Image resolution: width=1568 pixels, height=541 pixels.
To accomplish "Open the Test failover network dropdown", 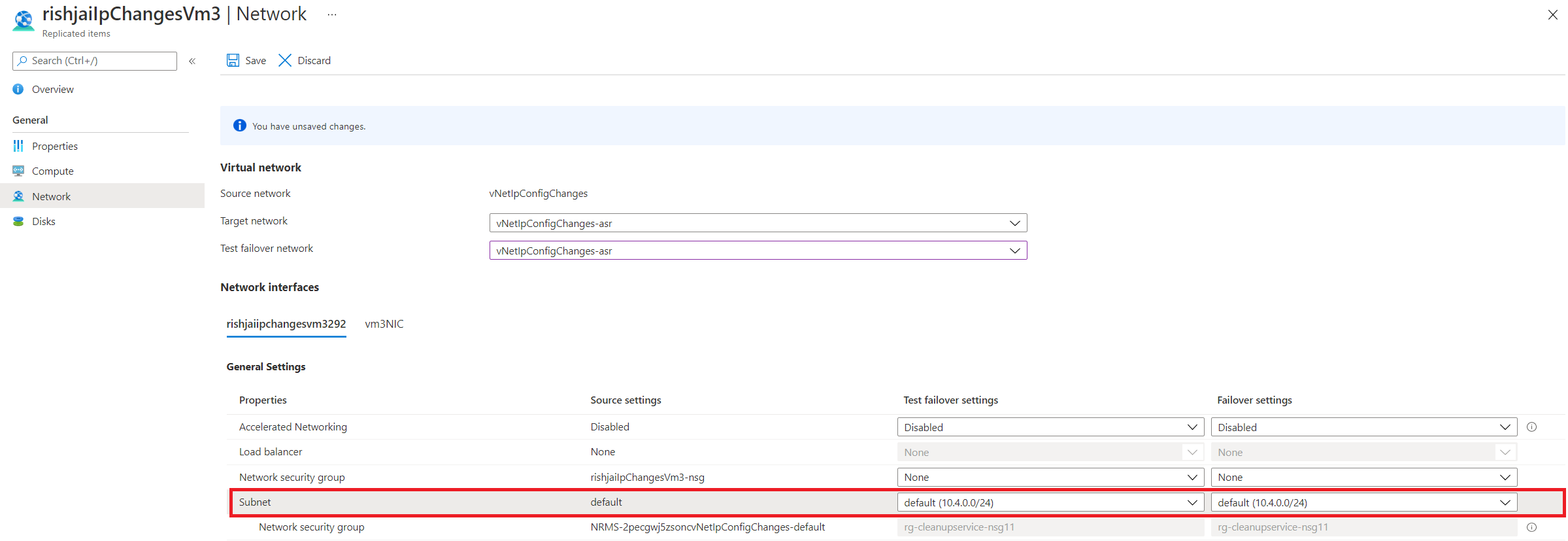I will 758,251.
